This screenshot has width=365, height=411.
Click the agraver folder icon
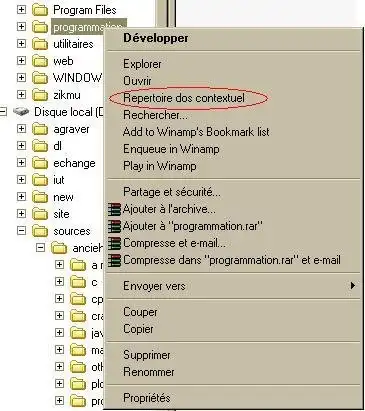40,129
